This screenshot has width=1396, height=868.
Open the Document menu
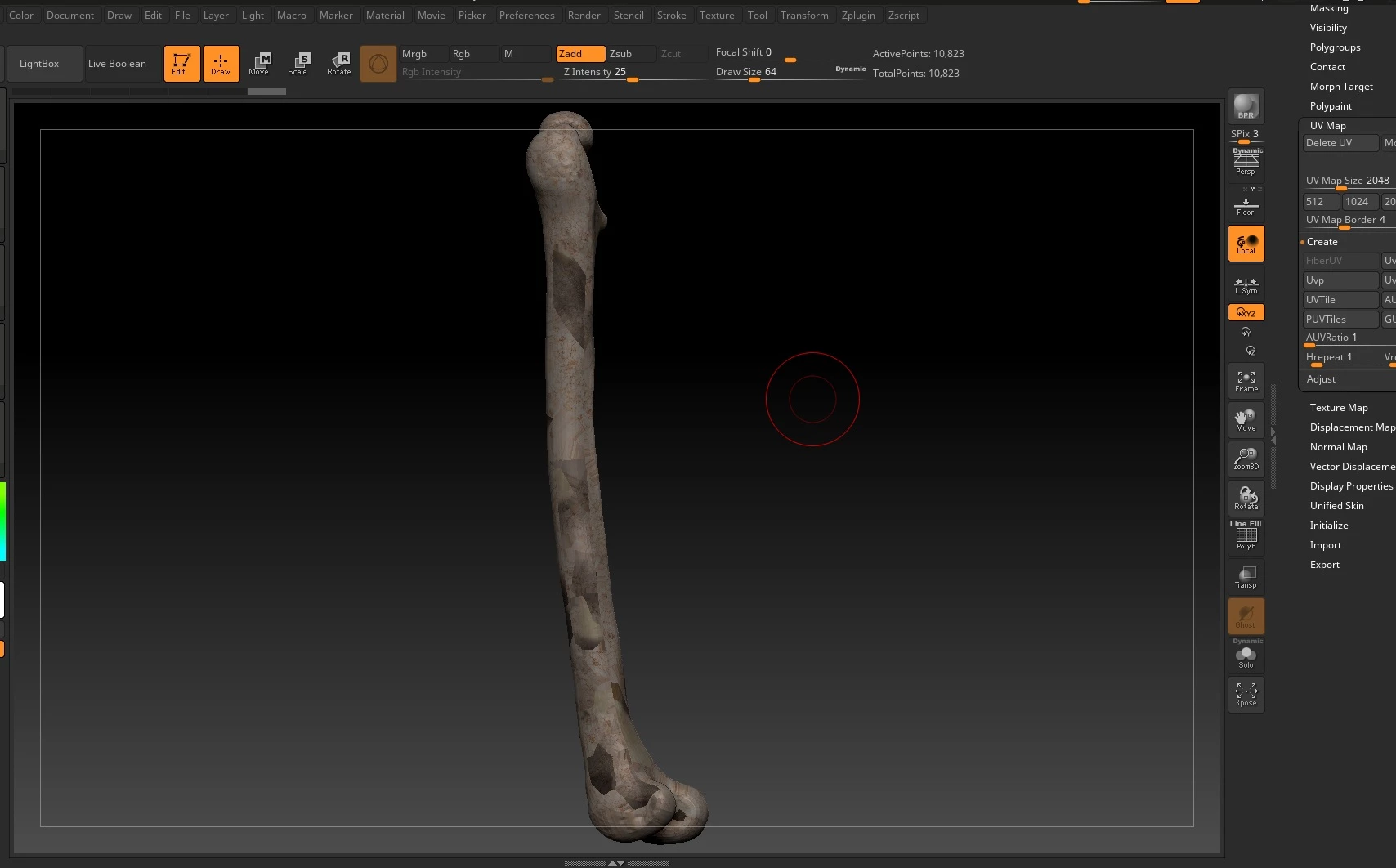[70, 16]
